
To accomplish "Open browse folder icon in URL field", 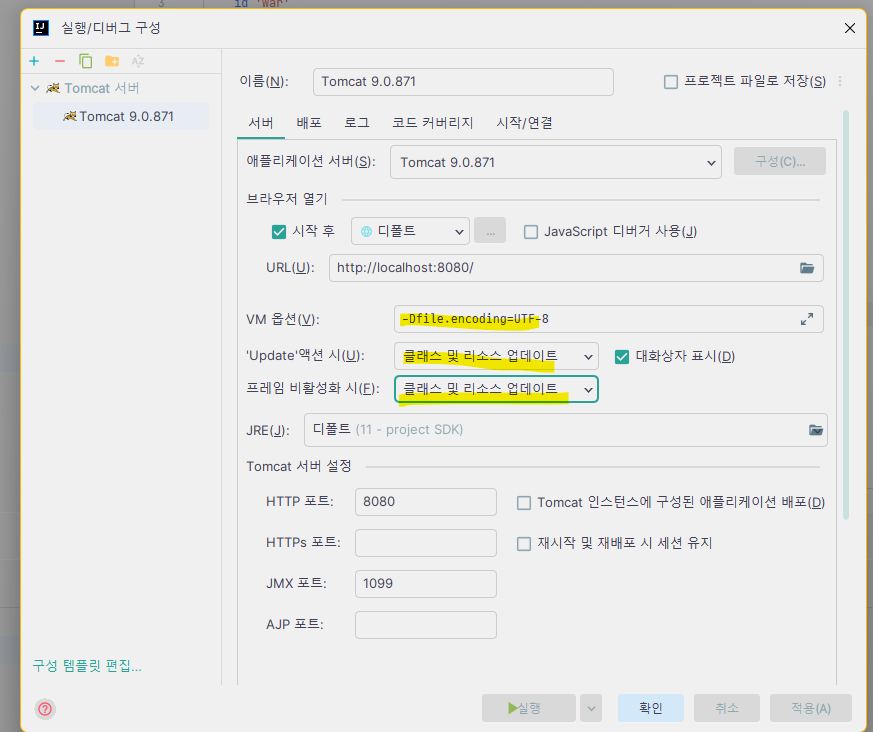I will pos(807,268).
